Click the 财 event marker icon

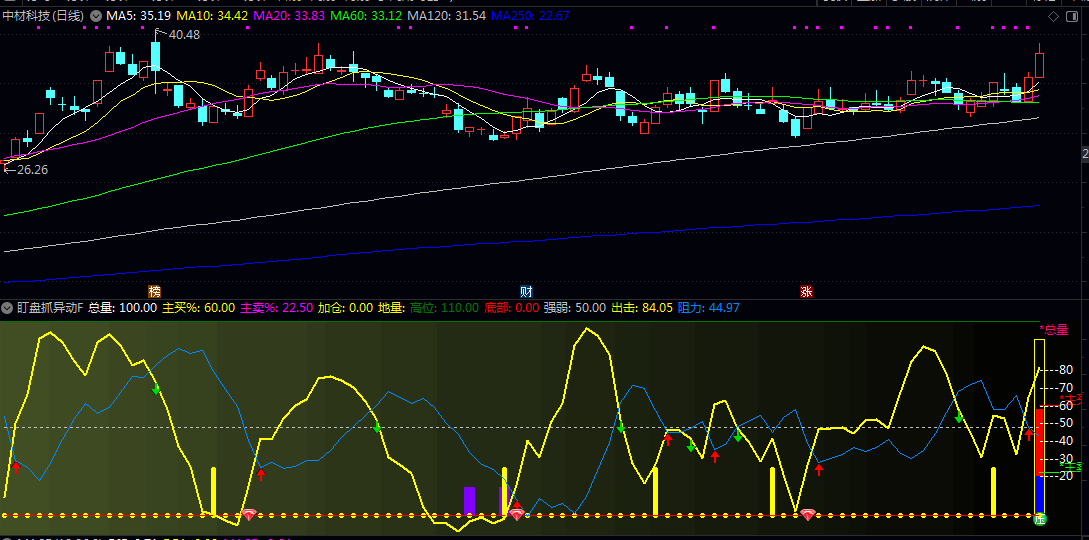click(526, 291)
